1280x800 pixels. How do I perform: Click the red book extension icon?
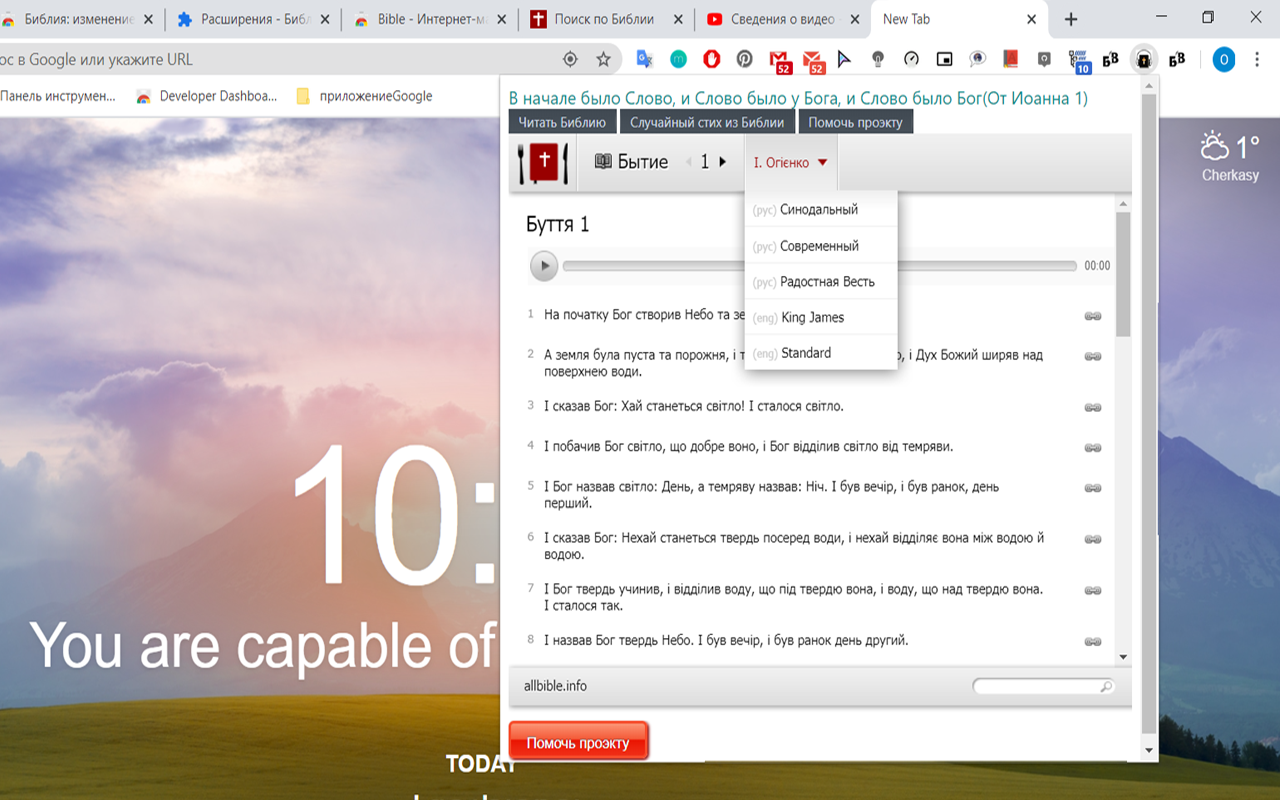[x=1011, y=59]
